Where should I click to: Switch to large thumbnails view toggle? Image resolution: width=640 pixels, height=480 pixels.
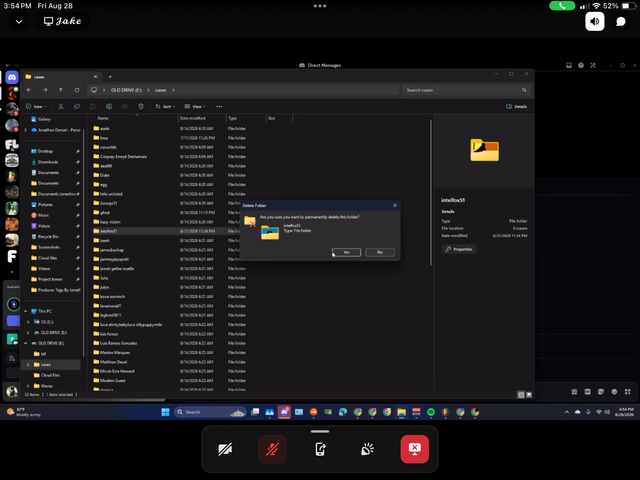coord(529,395)
